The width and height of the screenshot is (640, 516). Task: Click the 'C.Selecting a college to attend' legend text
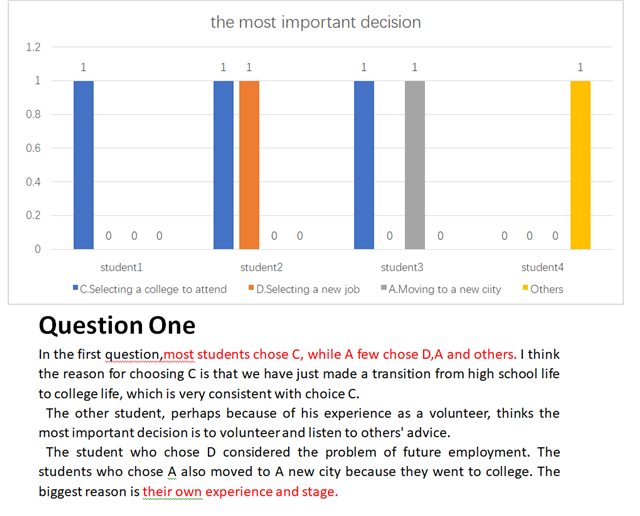[x=153, y=289]
